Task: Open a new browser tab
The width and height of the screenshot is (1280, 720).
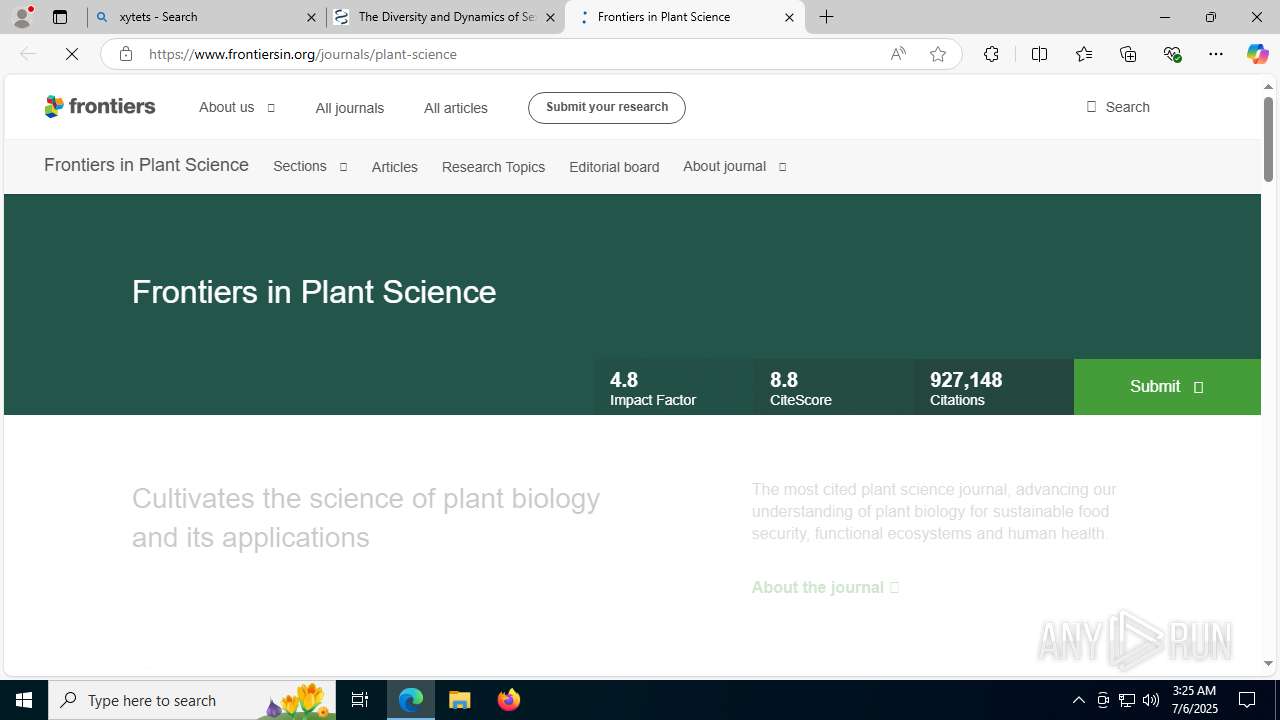Action: (x=827, y=17)
